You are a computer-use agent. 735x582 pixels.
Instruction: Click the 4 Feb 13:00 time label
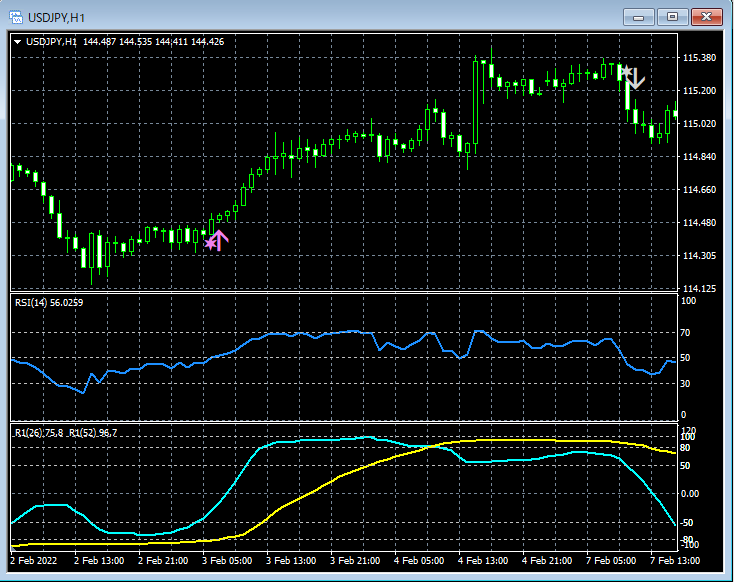click(x=482, y=560)
